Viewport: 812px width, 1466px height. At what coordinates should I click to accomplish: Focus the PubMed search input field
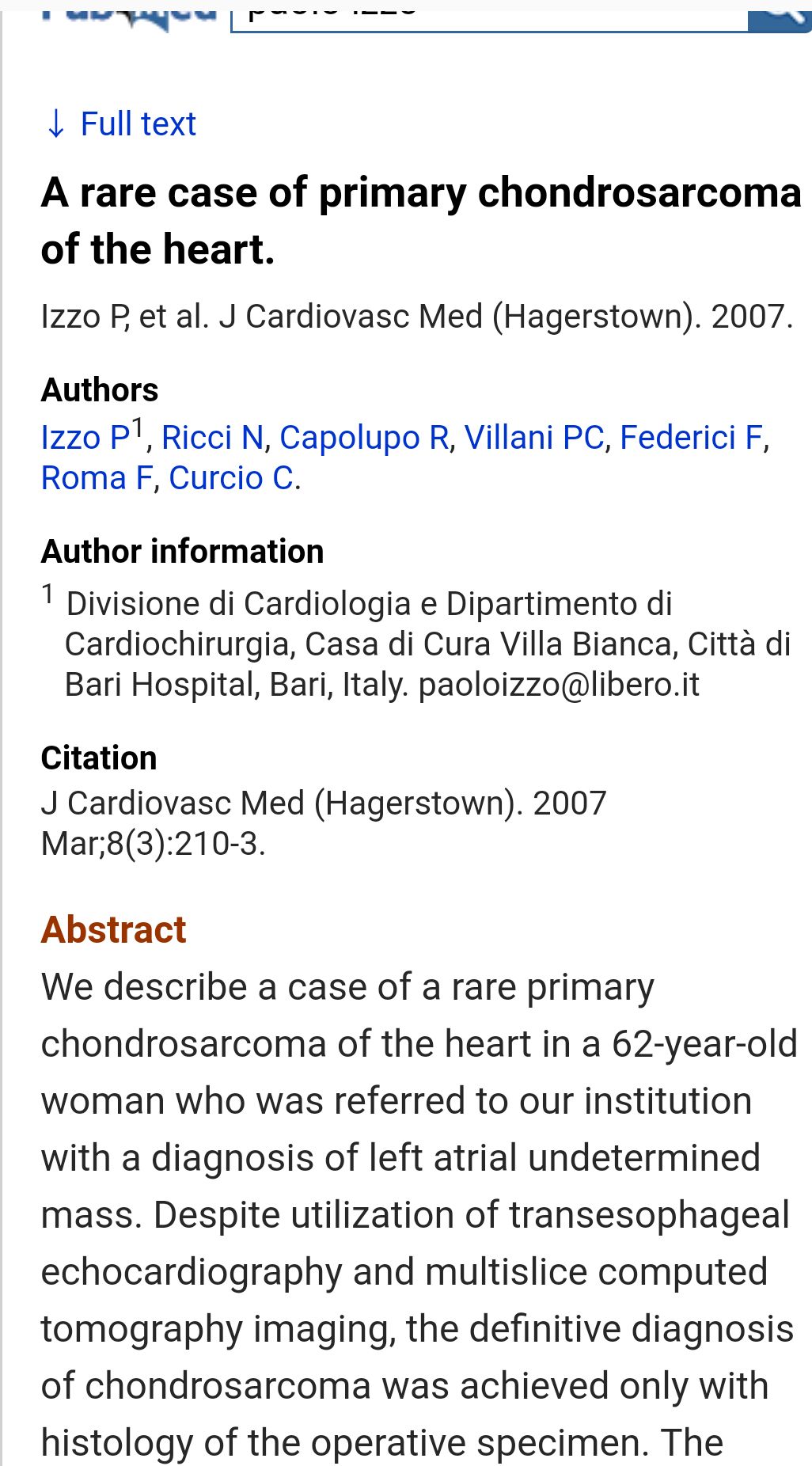pyautogui.click(x=489, y=14)
